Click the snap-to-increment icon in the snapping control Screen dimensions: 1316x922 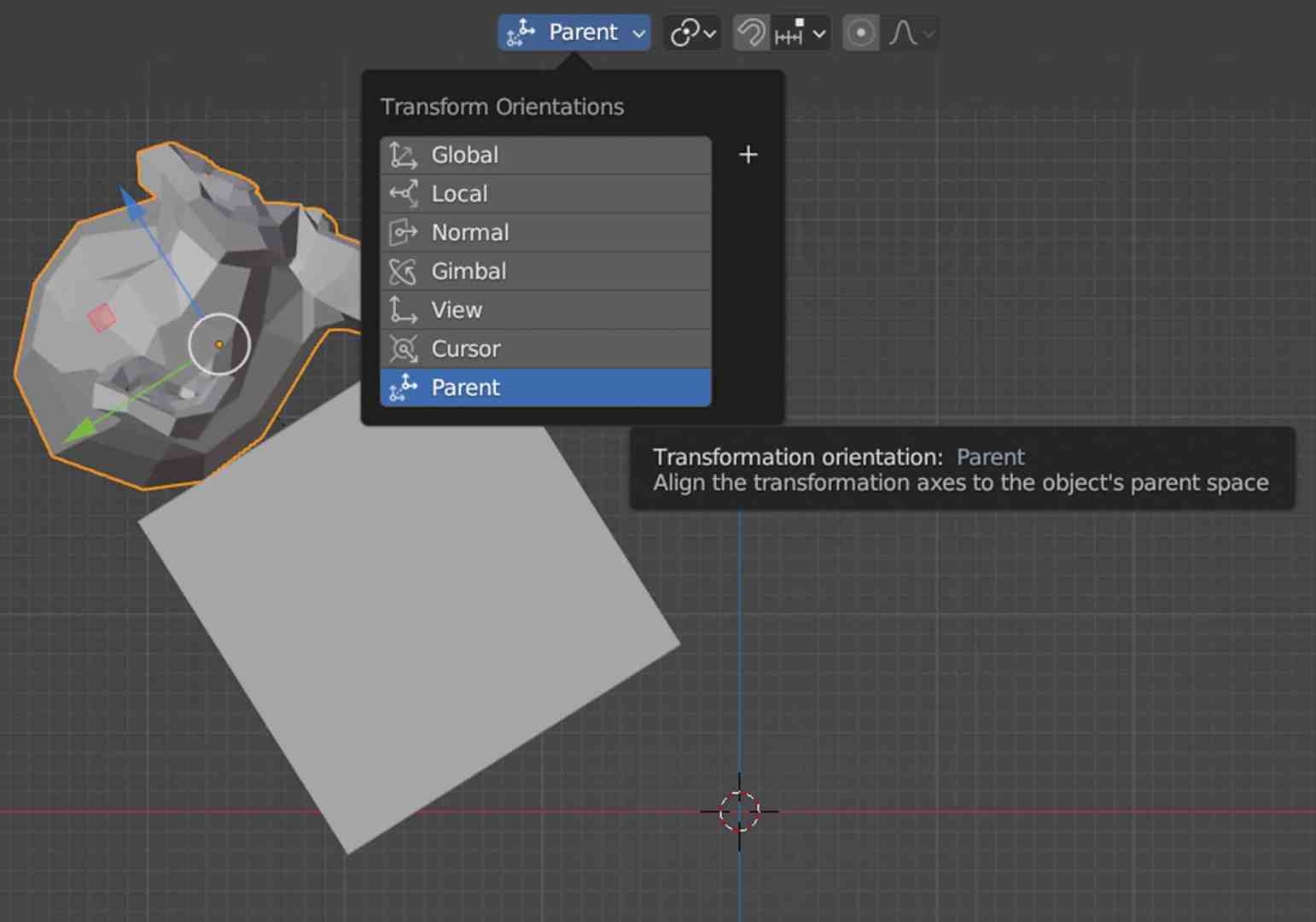click(x=789, y=32)
